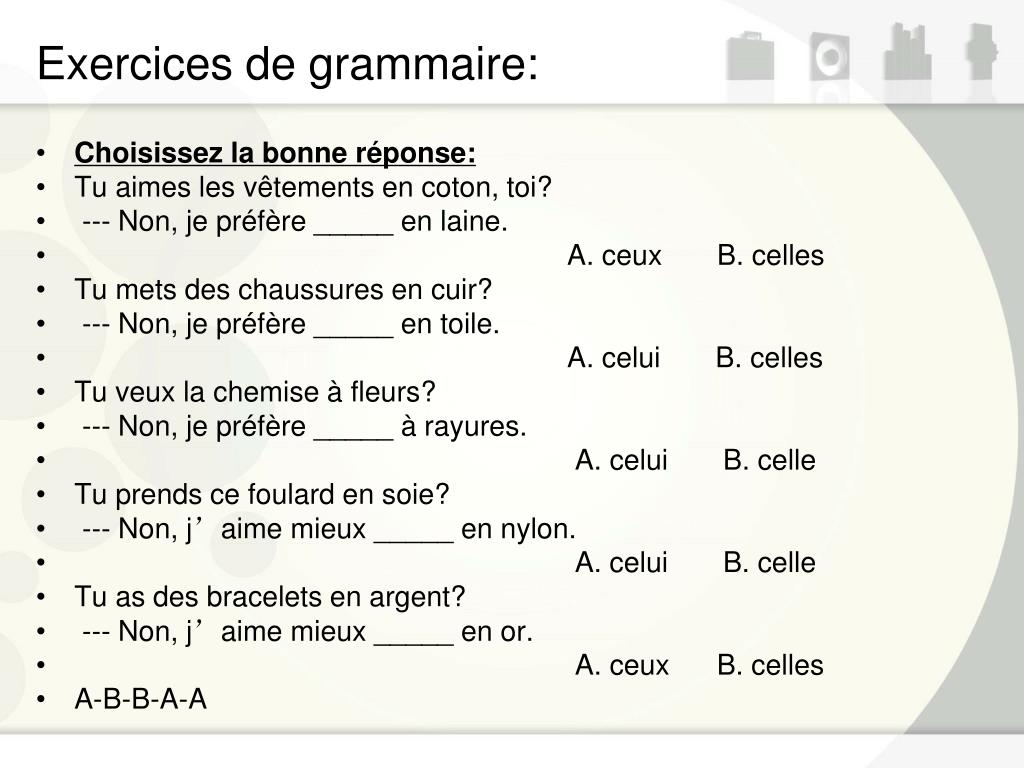Viewport: 1024px width, 768px height.
Task: Click the books icon in the header
Action: [x=907, y=52]
